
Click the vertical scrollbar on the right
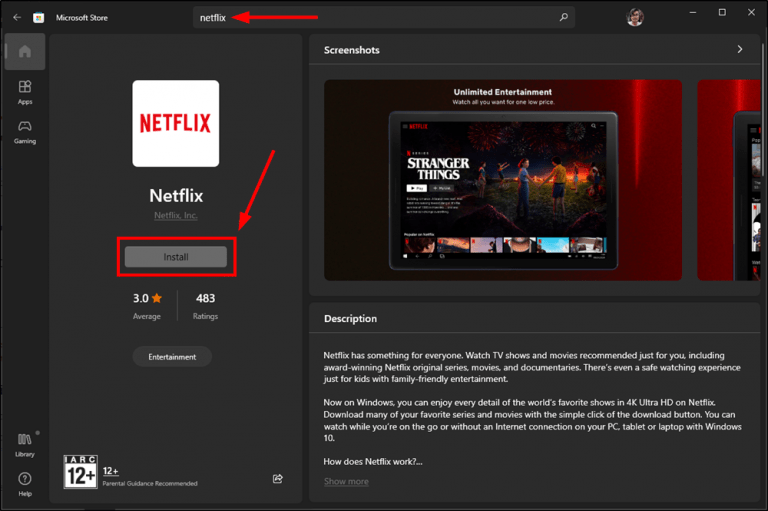pos(762,111)
